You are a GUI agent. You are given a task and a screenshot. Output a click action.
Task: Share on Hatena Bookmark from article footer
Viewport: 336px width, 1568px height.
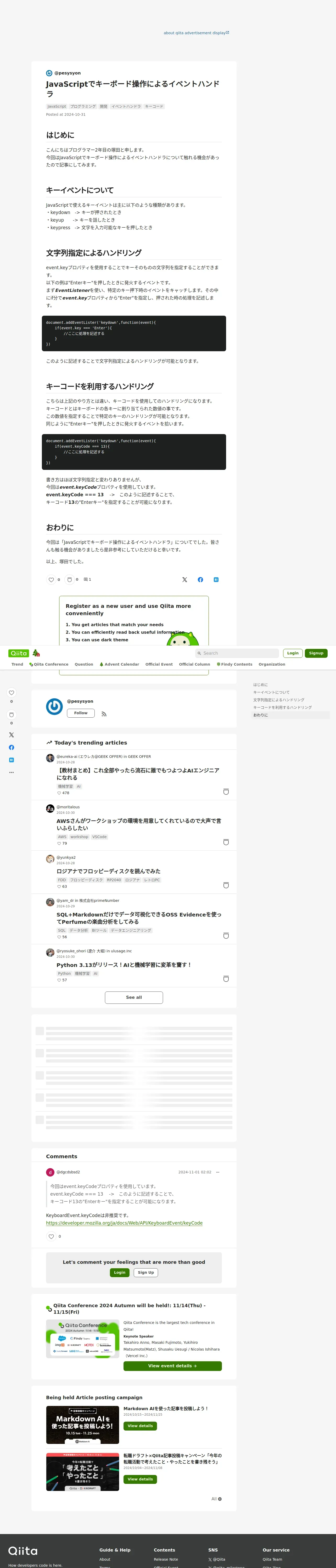pos(216,579)
